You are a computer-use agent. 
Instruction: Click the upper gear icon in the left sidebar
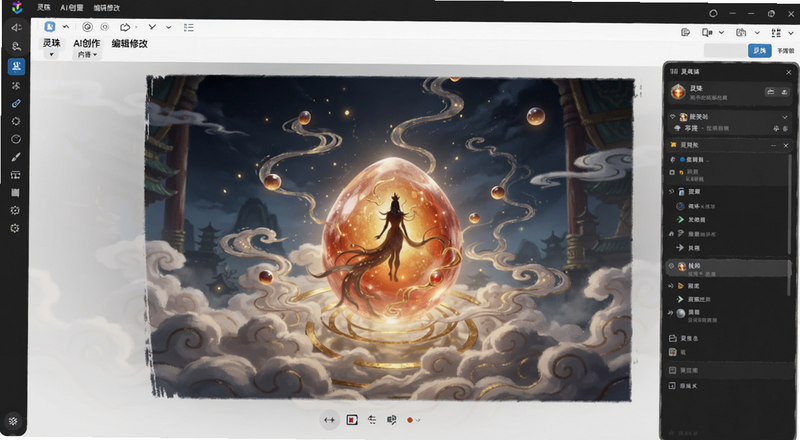point(15,210)
